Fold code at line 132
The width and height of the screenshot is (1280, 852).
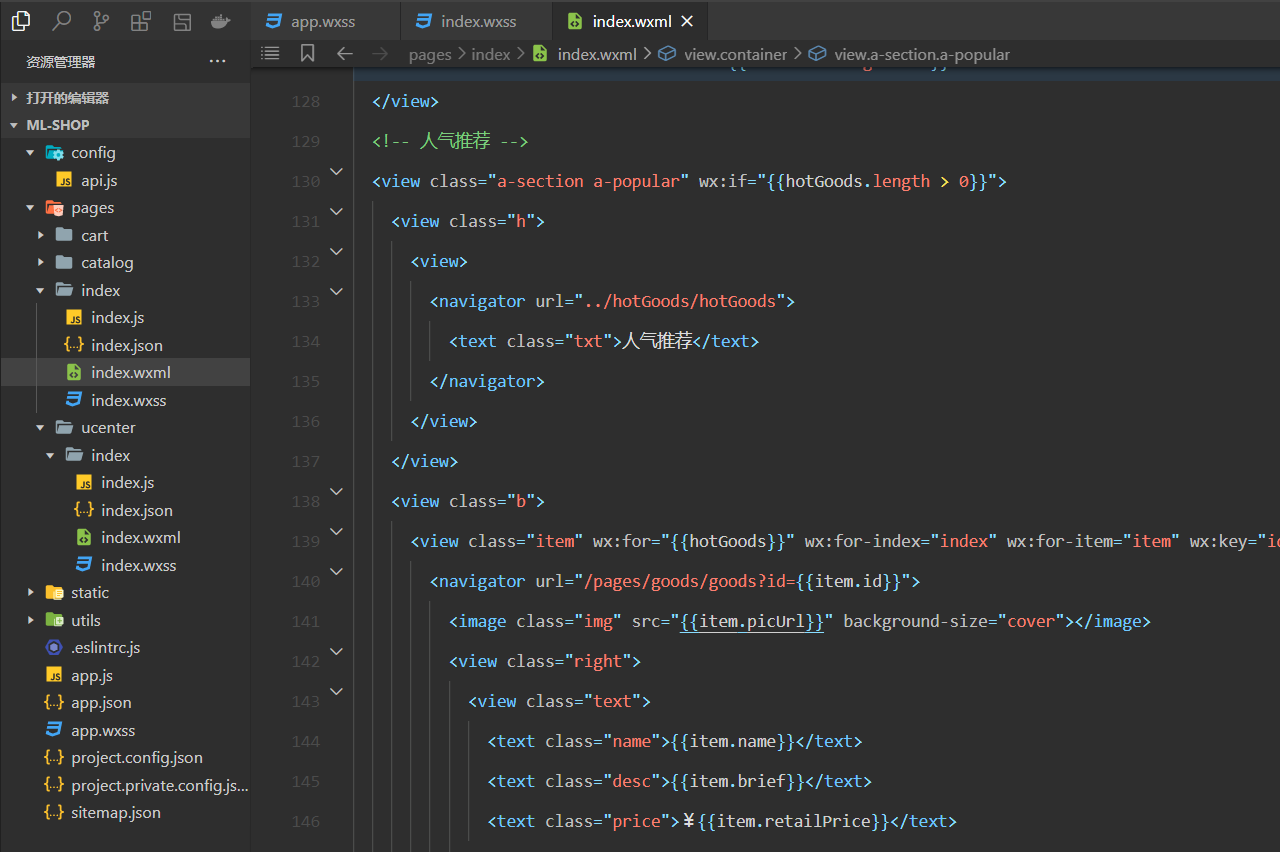click(337, 252)
